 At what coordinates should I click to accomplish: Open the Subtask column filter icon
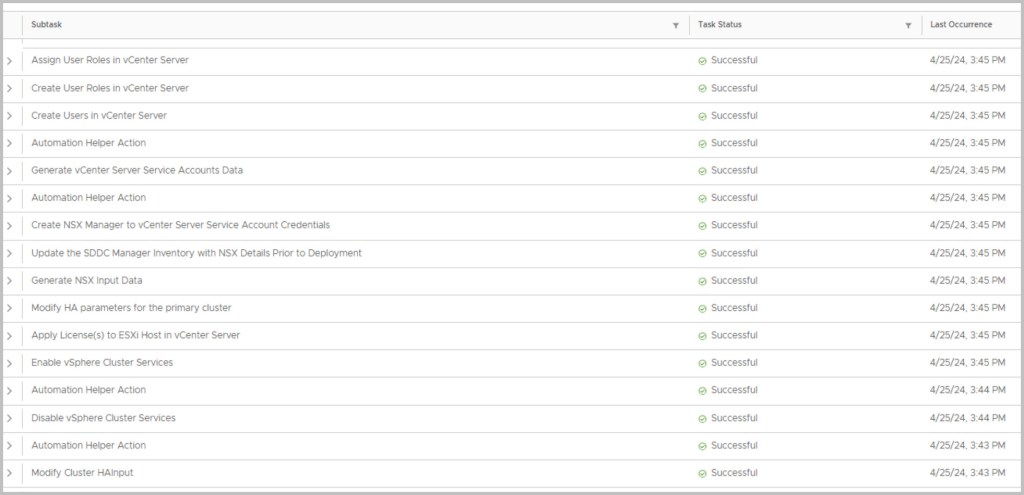[x=676, y=25]
